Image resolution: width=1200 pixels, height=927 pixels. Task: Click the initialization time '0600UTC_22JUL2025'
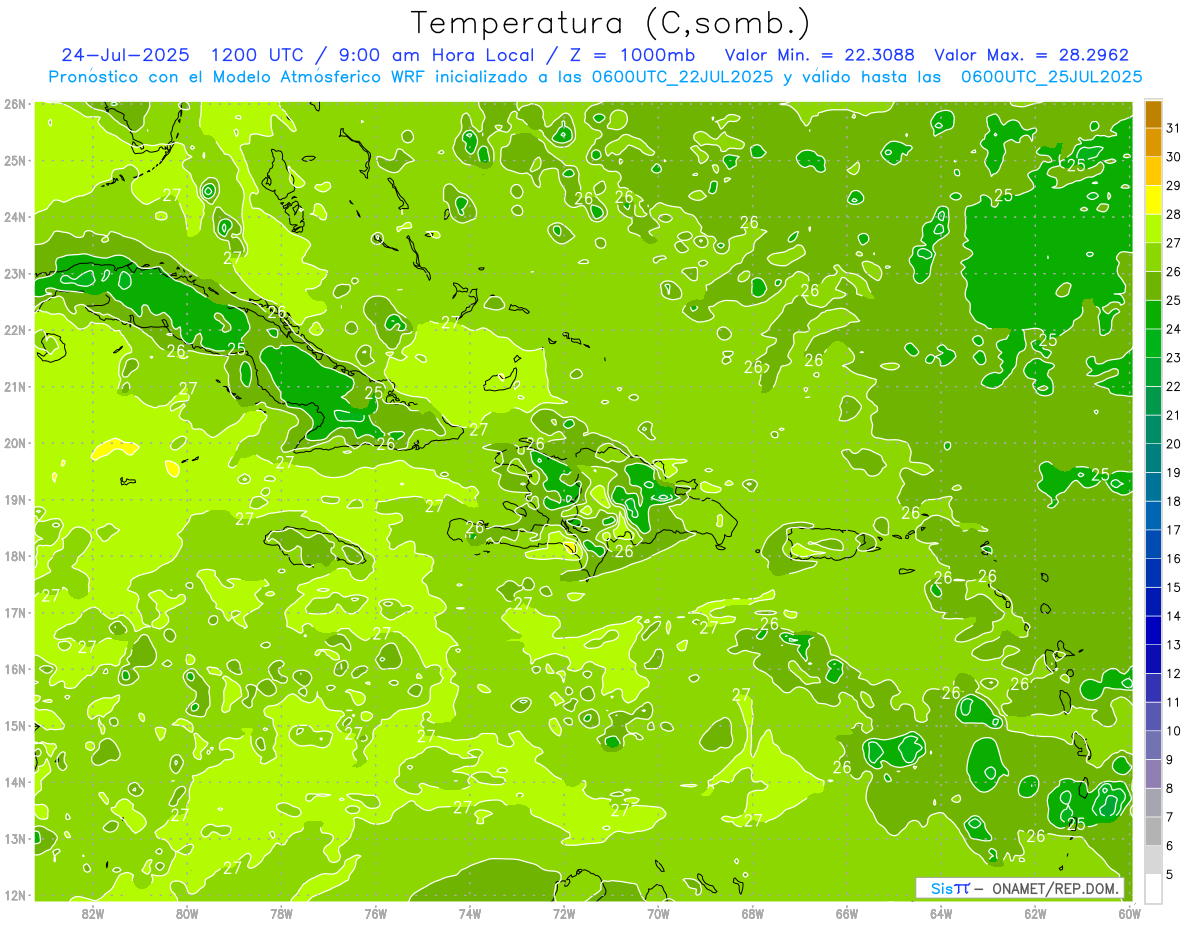[x=684, y=76]
